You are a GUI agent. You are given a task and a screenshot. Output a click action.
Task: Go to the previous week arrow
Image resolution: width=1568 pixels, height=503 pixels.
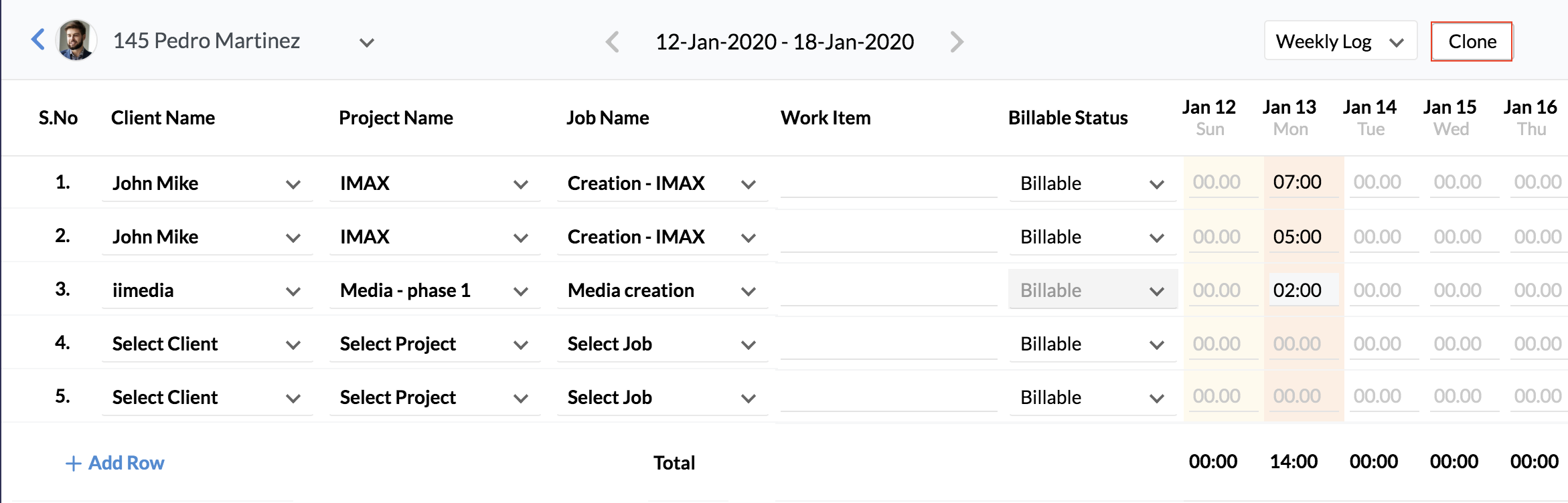tap(612, 42)
